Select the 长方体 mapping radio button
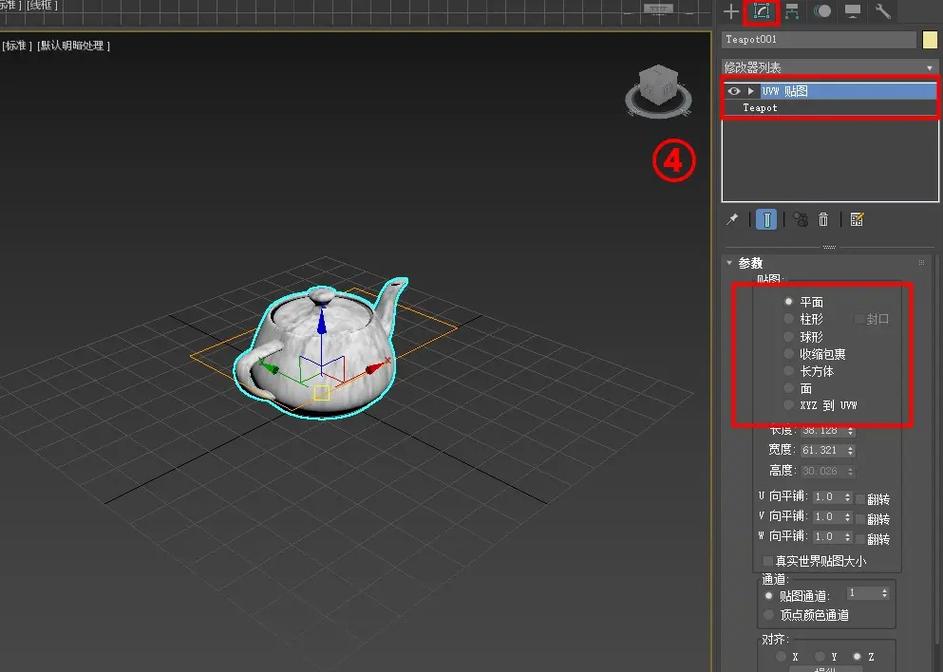 pyautogui.click(x=789, y=371)
